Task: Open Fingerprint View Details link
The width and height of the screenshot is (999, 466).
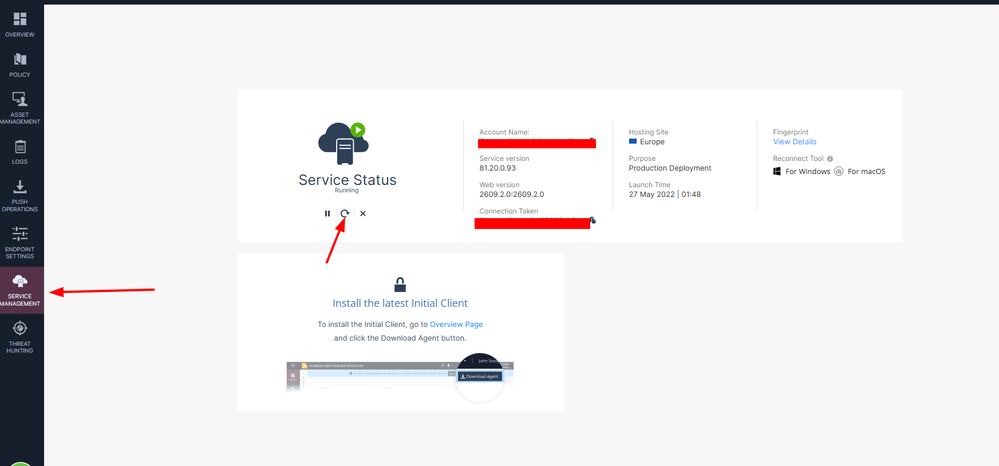Action: [794, 142]
